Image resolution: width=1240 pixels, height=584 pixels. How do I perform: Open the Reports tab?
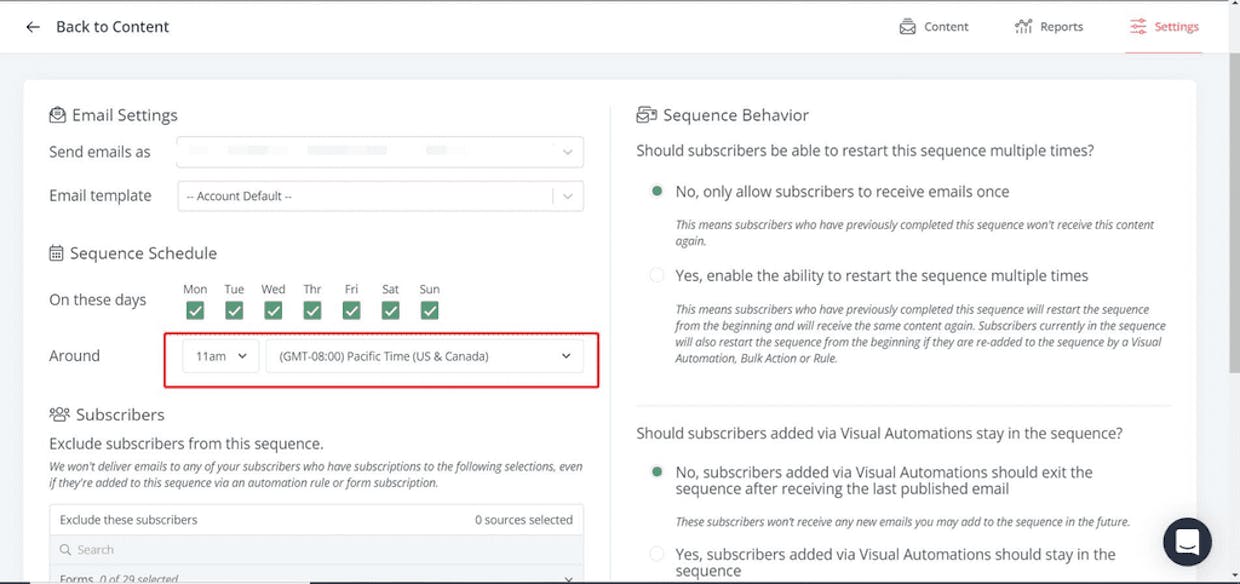coord(1049,27)
